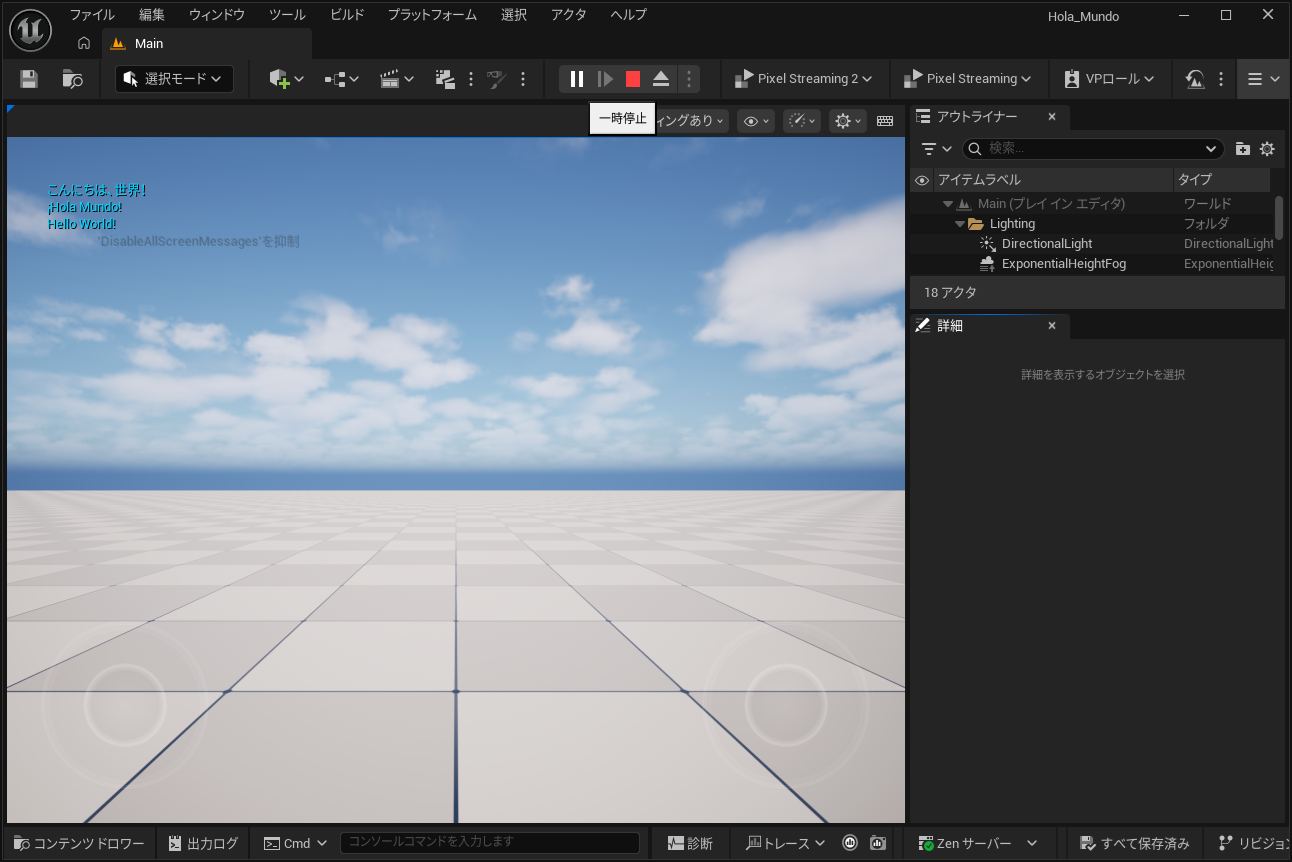The image size is (1292, 862).
Task: Focus the console command input field
Action: [490, 843]
